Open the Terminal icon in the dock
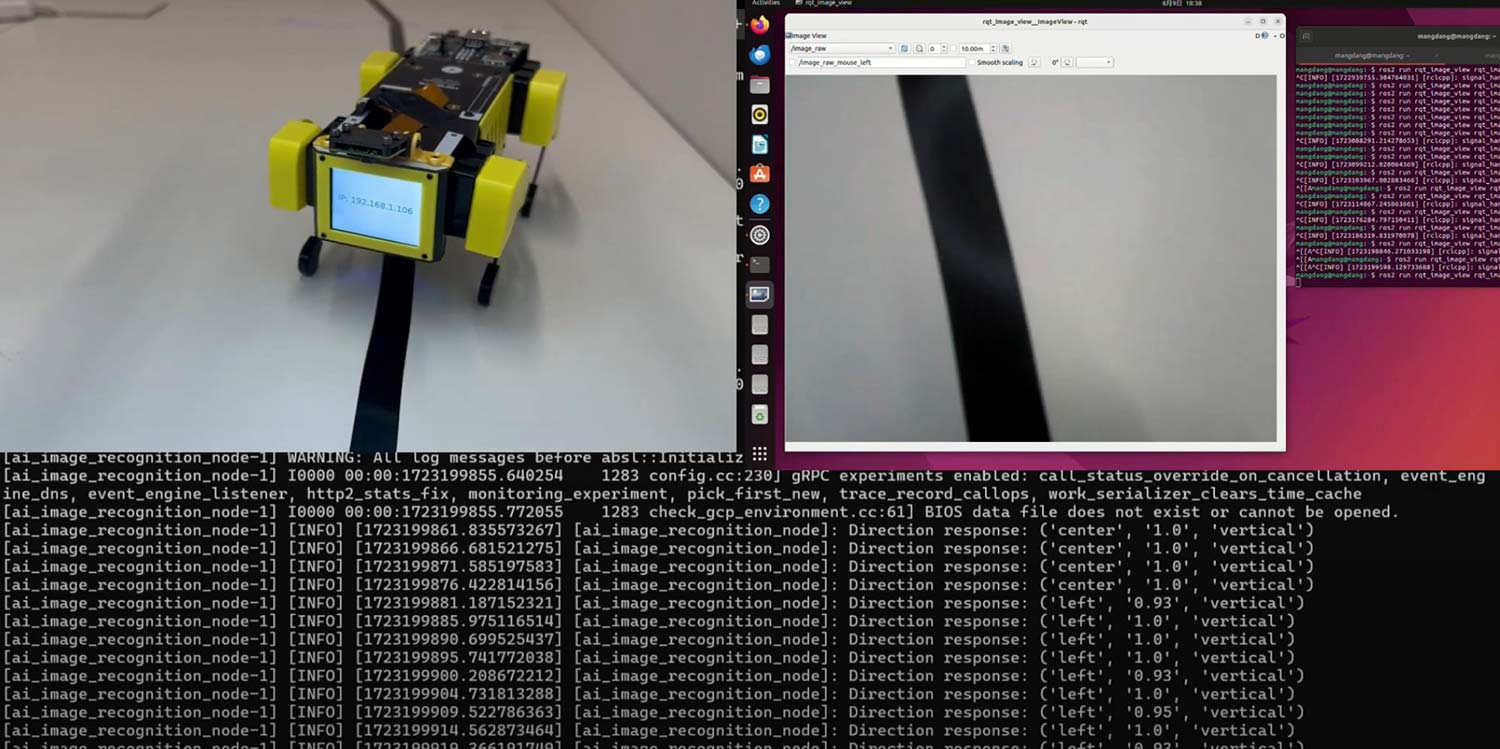The image size is (1500, 749). point(760,265)
